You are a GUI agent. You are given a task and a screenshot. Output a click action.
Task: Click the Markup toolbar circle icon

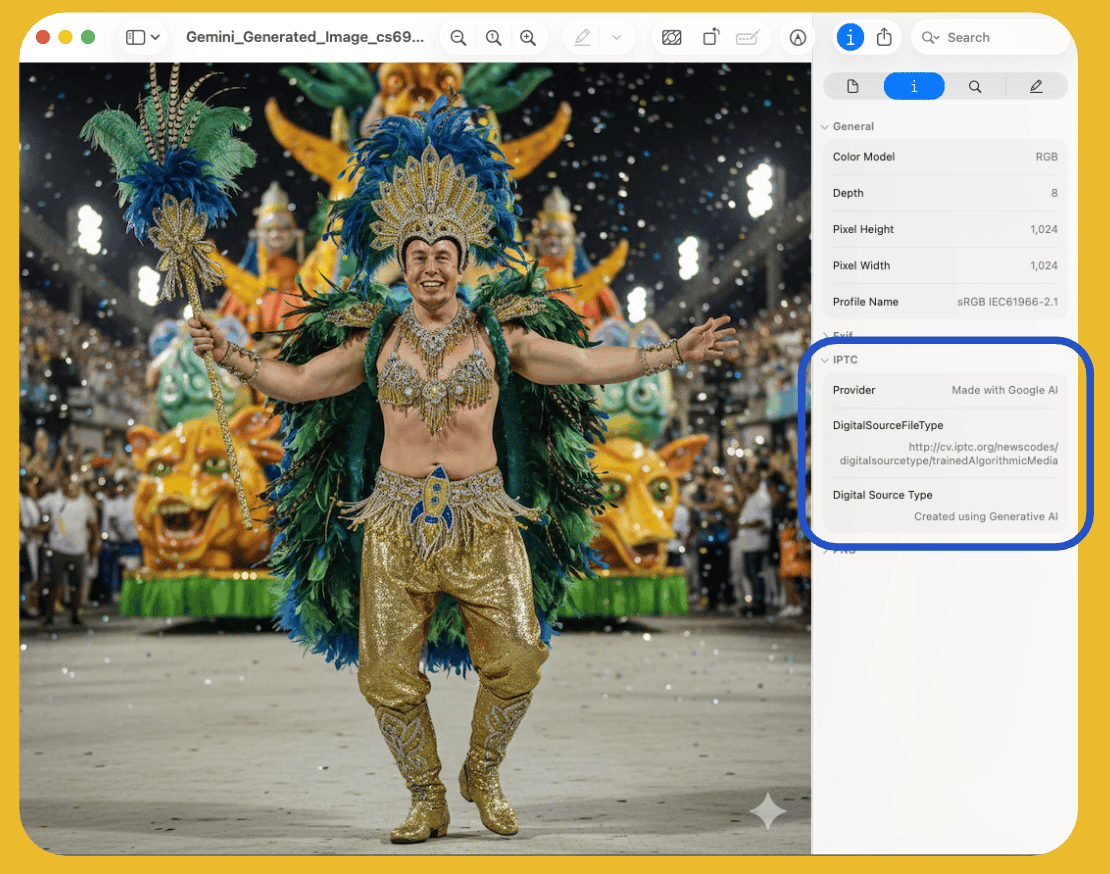797,38
